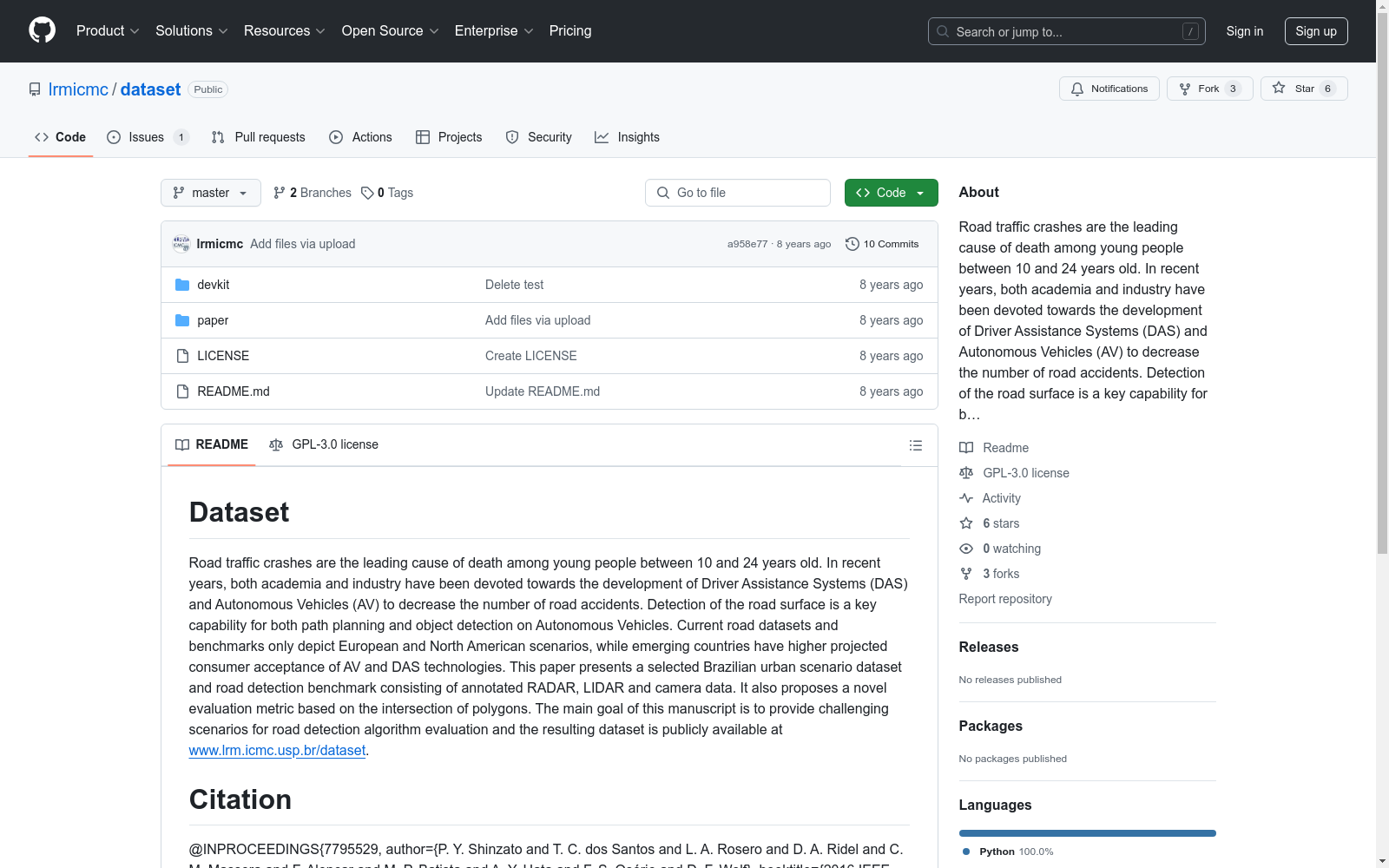This screenshot has height=868, width=1389.
Task: Click the paper folder icon
Action: tap(182, 320)
